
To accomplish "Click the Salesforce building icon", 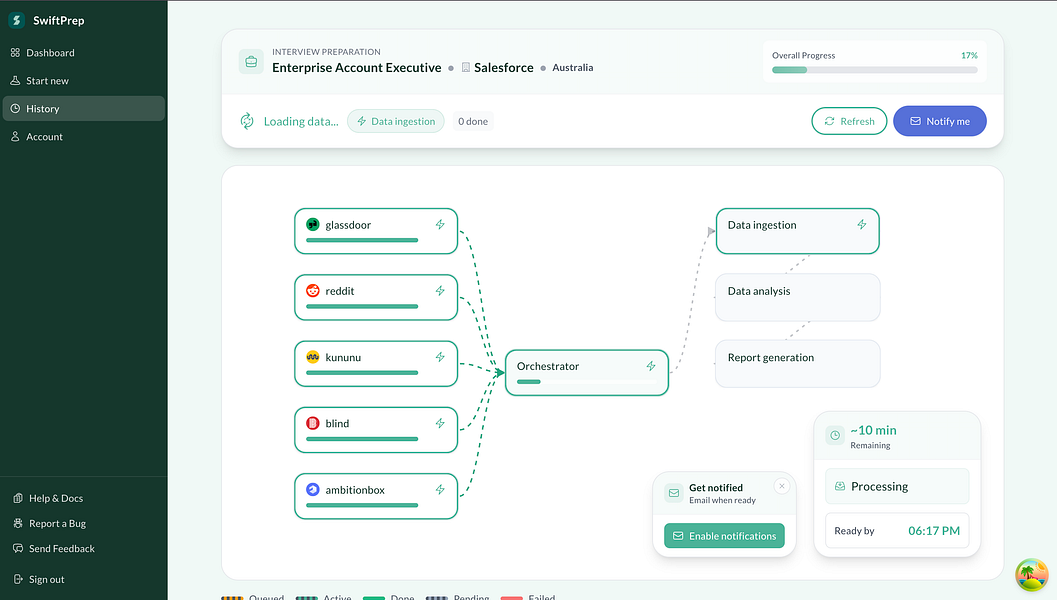I will click(466, 67).
